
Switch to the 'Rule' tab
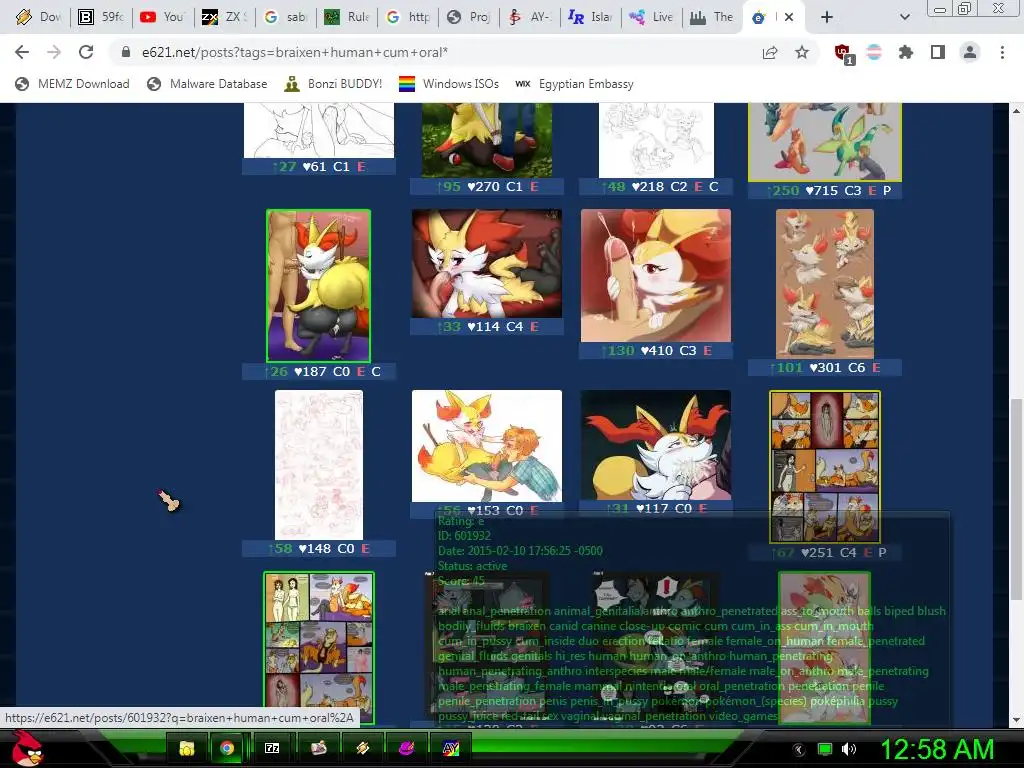[x=347, y=17]
